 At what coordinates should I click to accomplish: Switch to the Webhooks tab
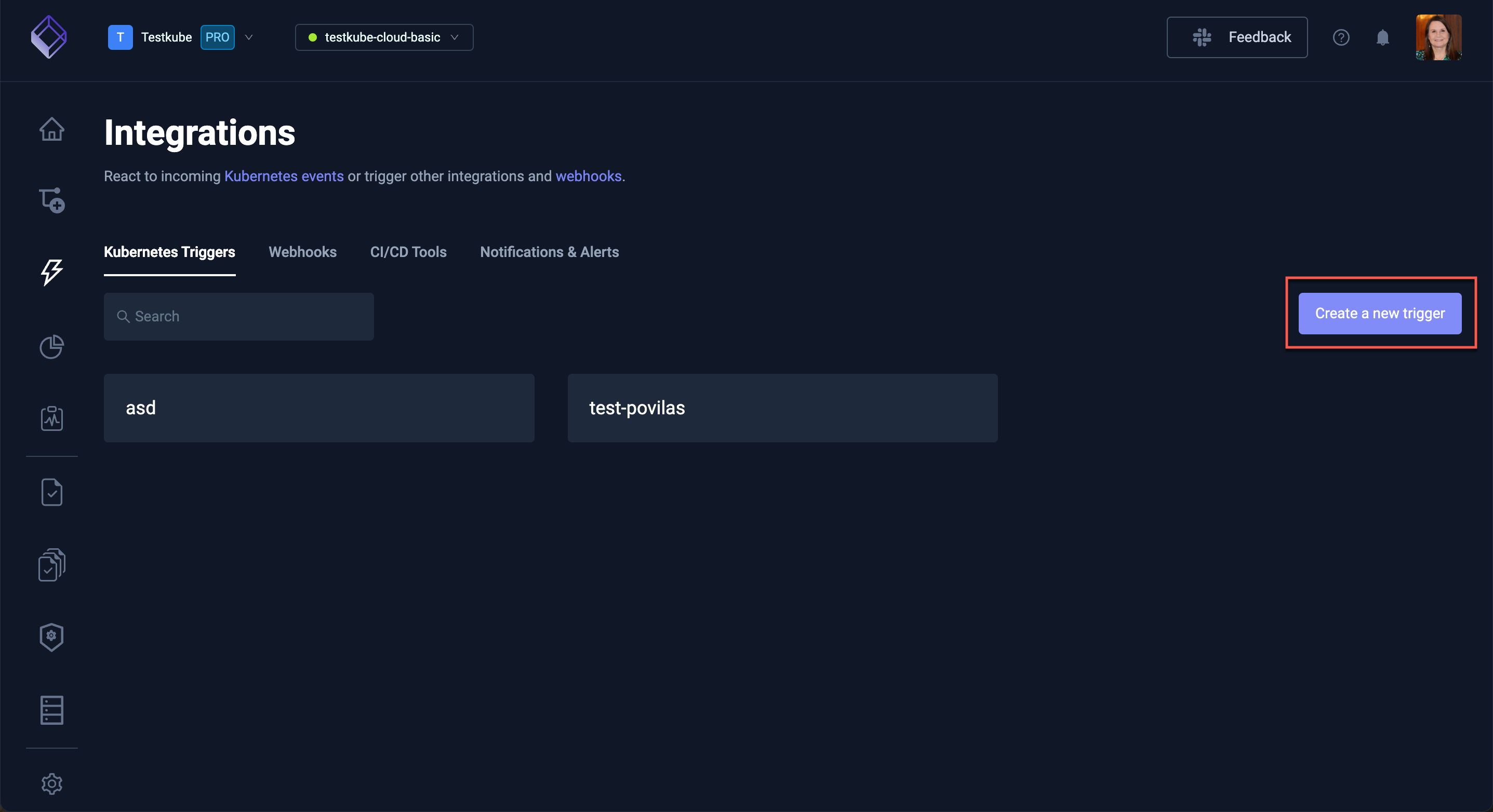(302, 251)
